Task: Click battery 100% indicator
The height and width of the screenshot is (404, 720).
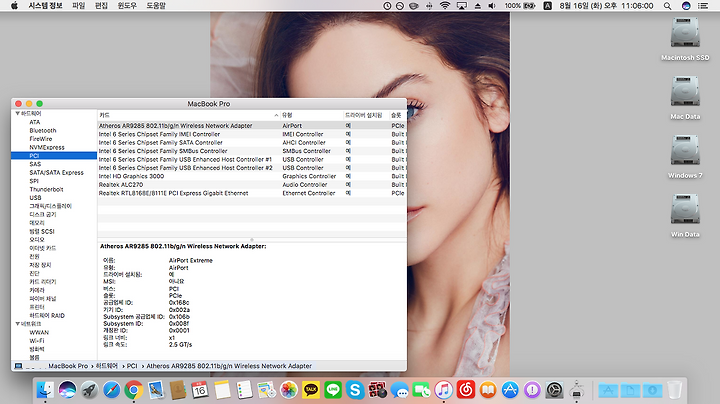Action: pos(520,6)
